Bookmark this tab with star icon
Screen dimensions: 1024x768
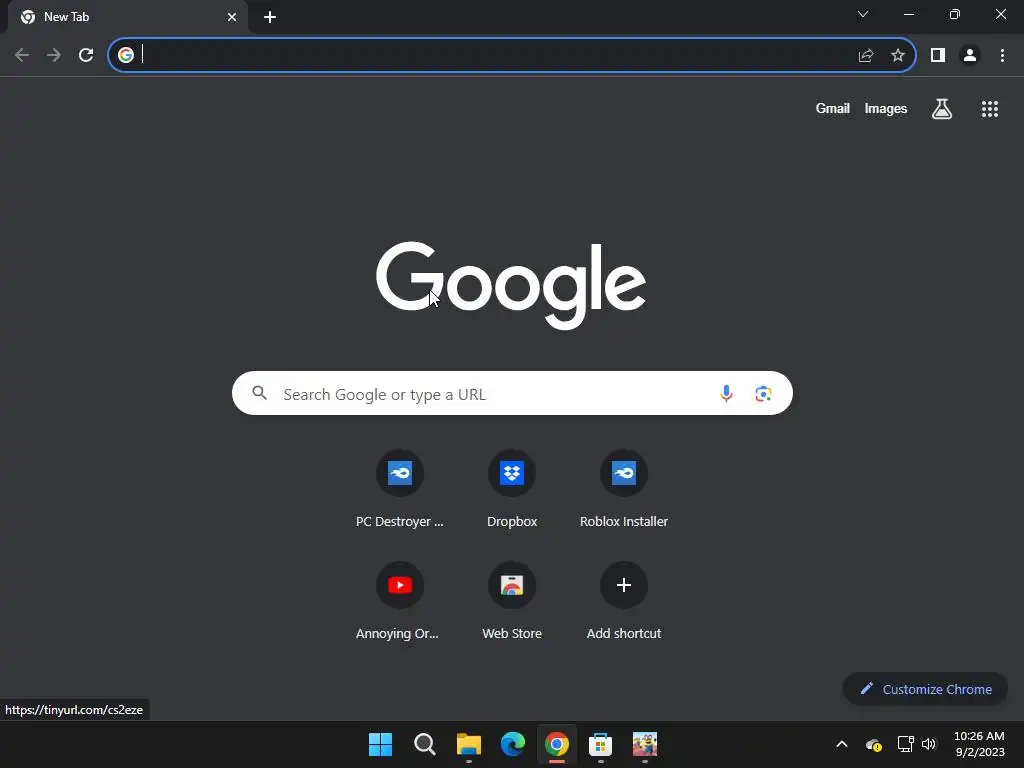(x=898, y=55)
